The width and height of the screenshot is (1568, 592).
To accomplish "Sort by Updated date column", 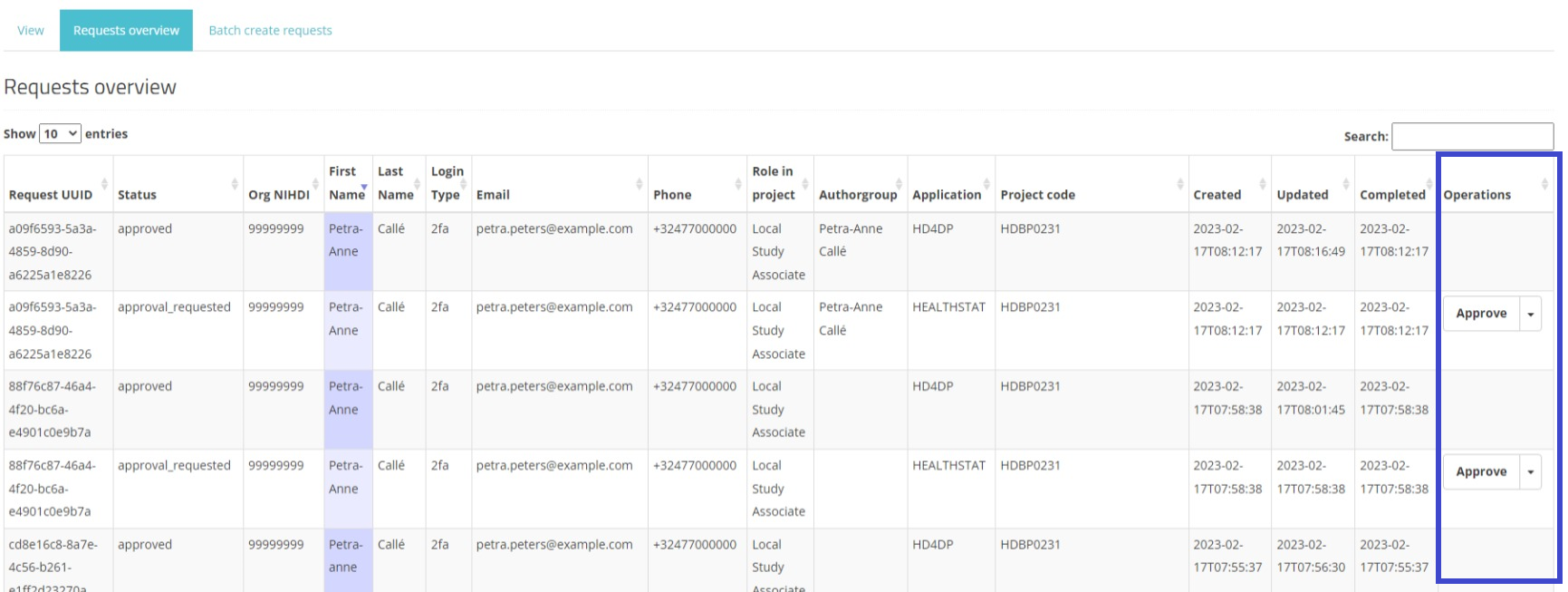I will tap(1302, 195).
